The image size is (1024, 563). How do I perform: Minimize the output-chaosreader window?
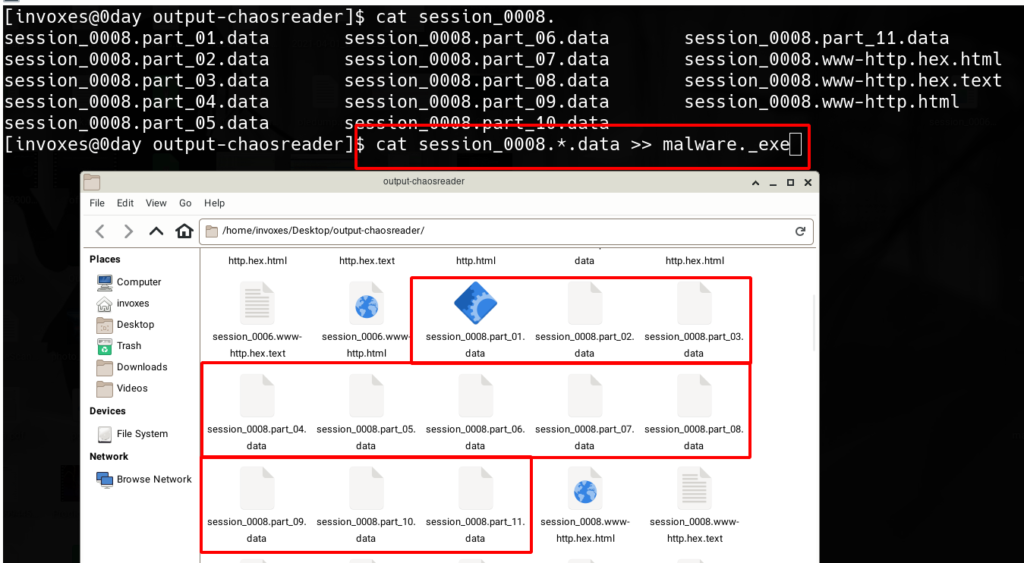773,182
